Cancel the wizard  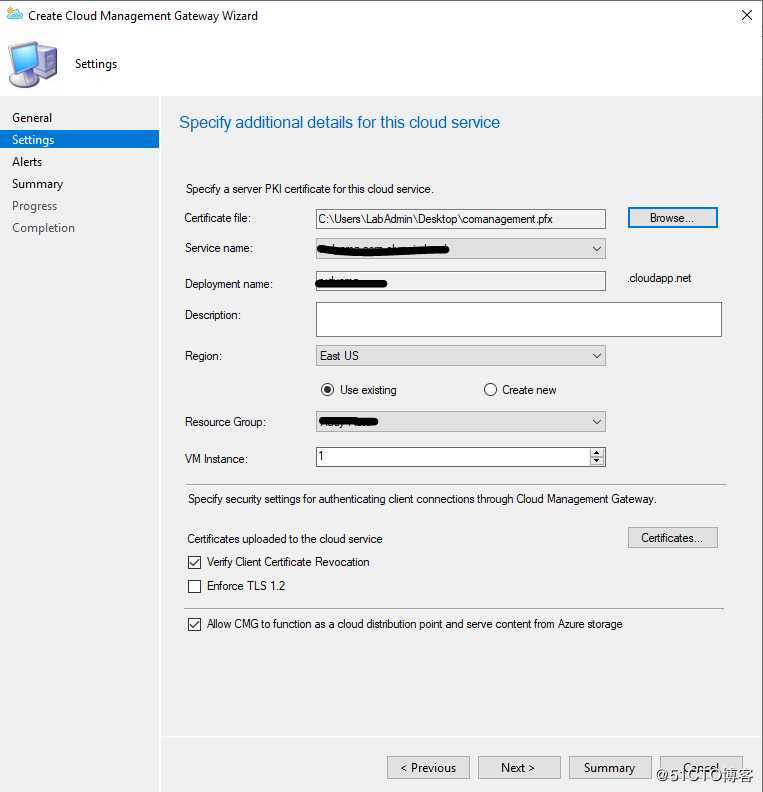701,768
